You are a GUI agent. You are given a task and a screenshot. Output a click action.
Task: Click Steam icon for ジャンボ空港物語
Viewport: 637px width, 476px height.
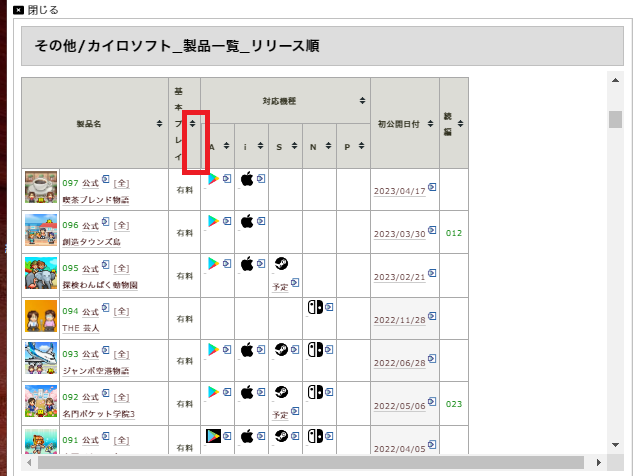[x=281, y=350]
